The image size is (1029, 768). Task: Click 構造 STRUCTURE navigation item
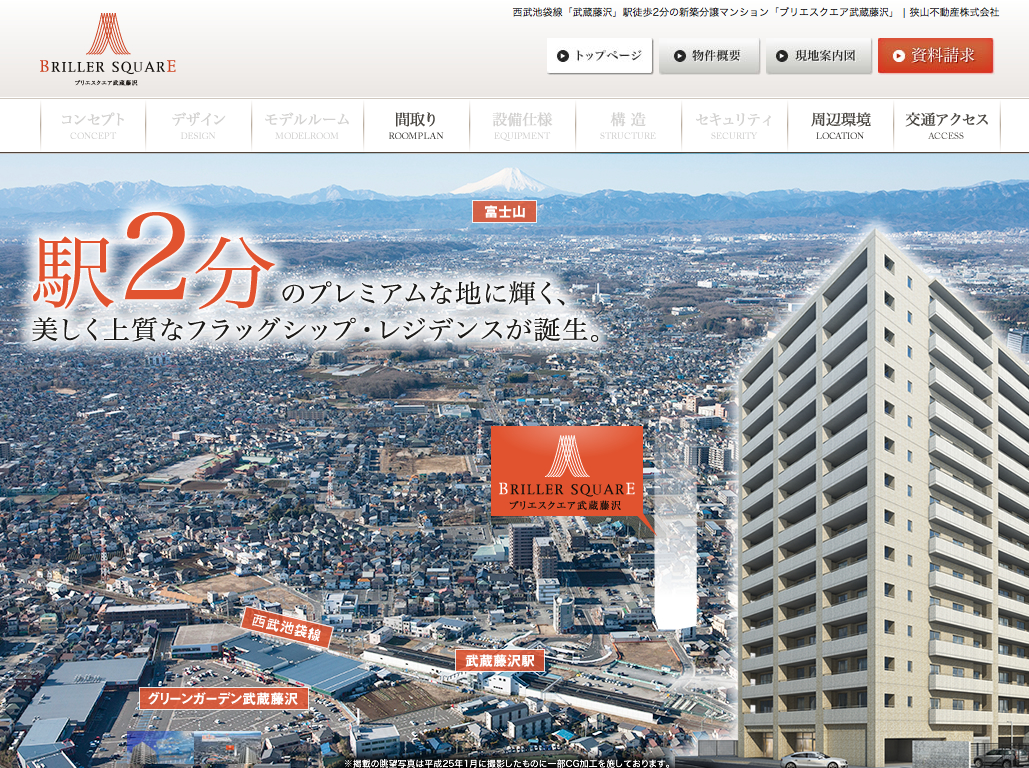coord(628,126)
